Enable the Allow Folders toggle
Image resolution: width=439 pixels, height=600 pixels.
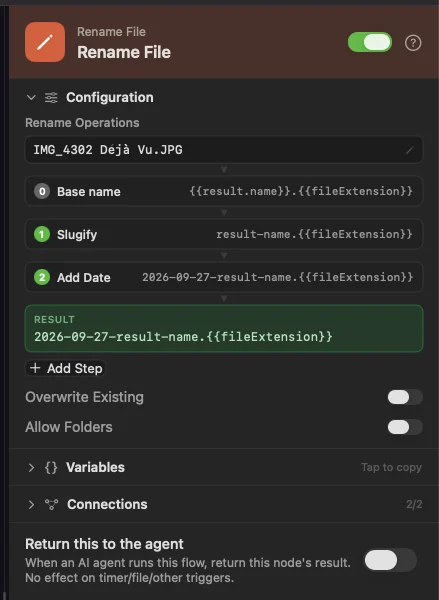(x=405, y=427)
